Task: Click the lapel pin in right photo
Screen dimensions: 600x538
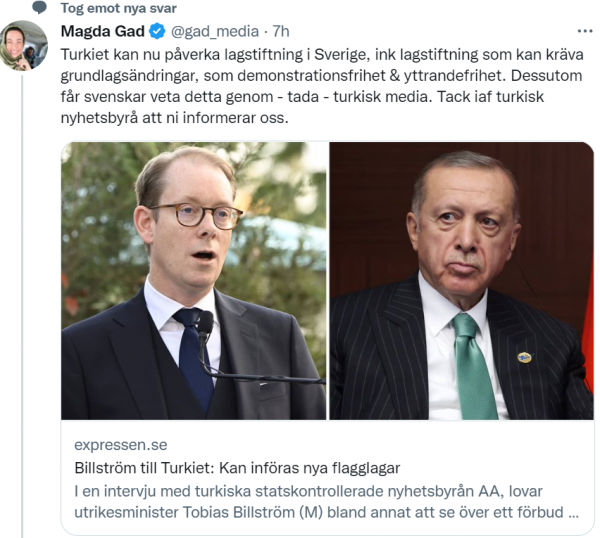Action: click(x=524, y=358)
